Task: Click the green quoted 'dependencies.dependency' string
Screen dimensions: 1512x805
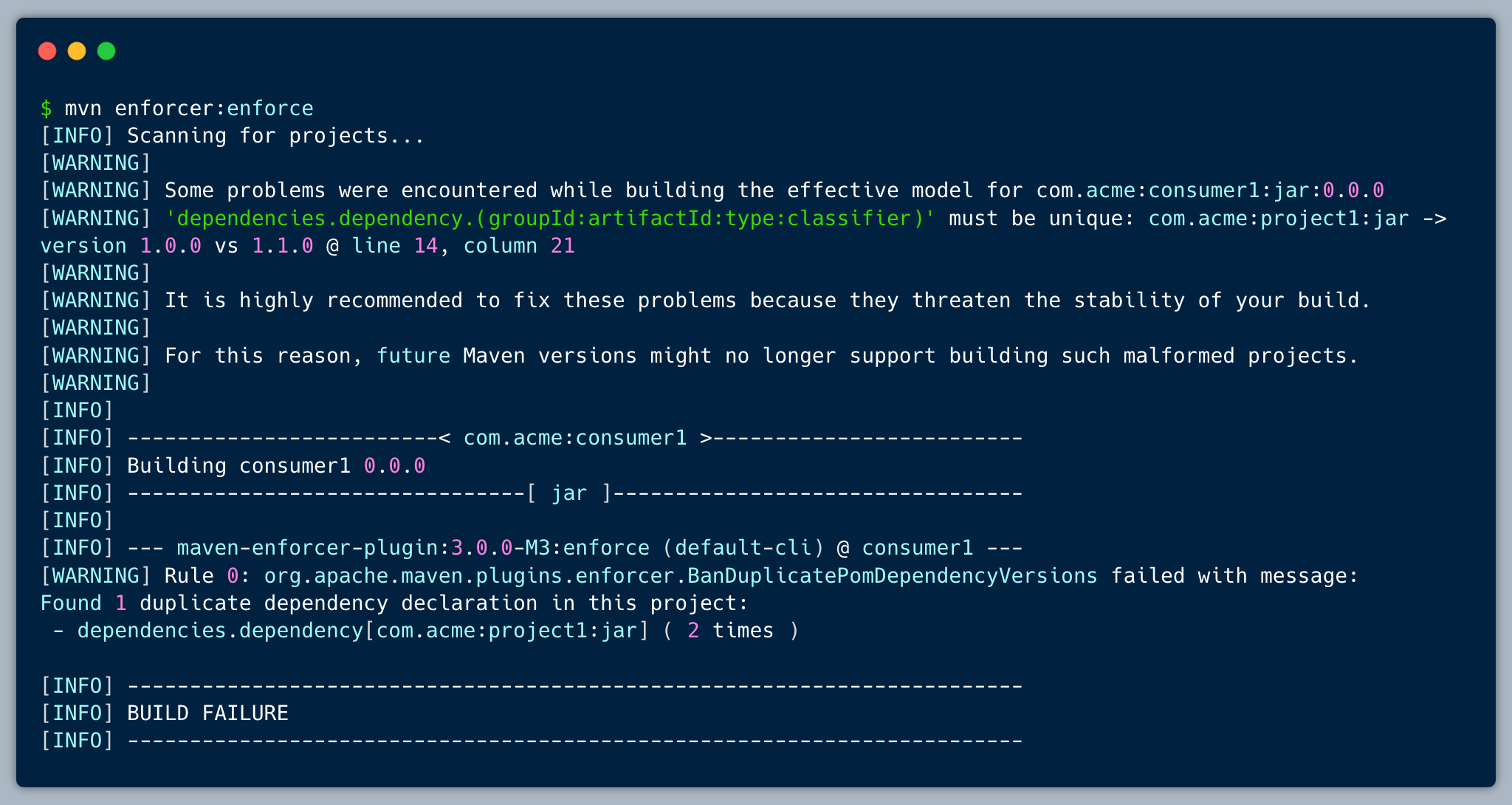Action: tap(550, 219)
